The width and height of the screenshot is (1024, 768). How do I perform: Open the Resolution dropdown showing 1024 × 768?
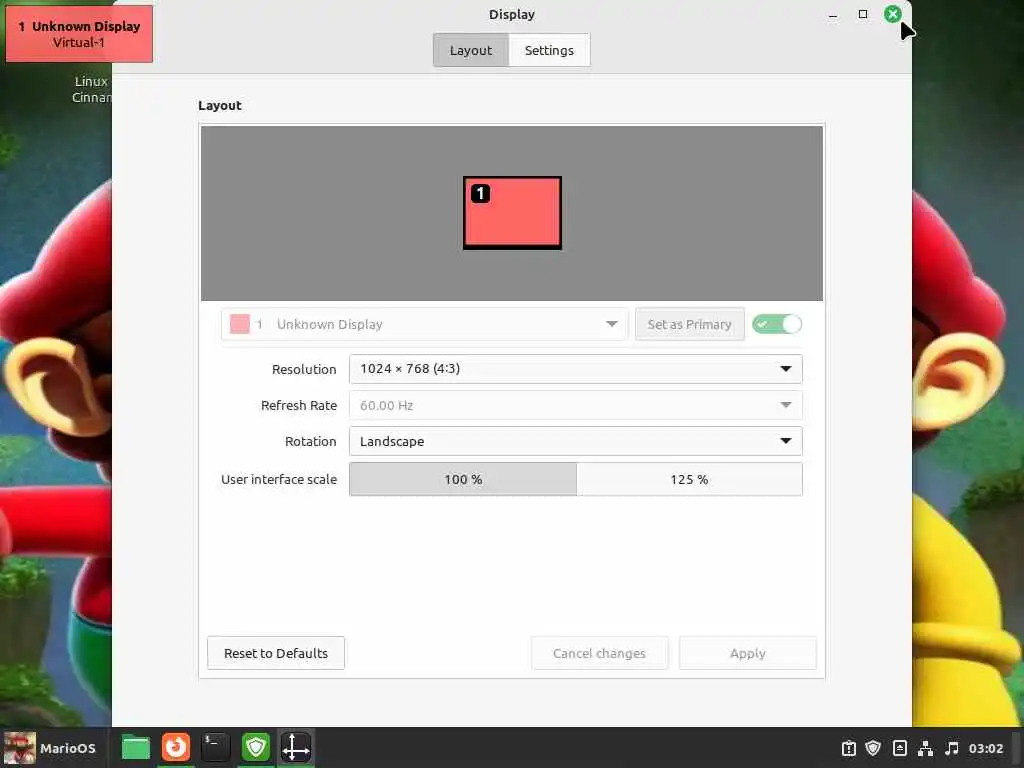point(575,369)
